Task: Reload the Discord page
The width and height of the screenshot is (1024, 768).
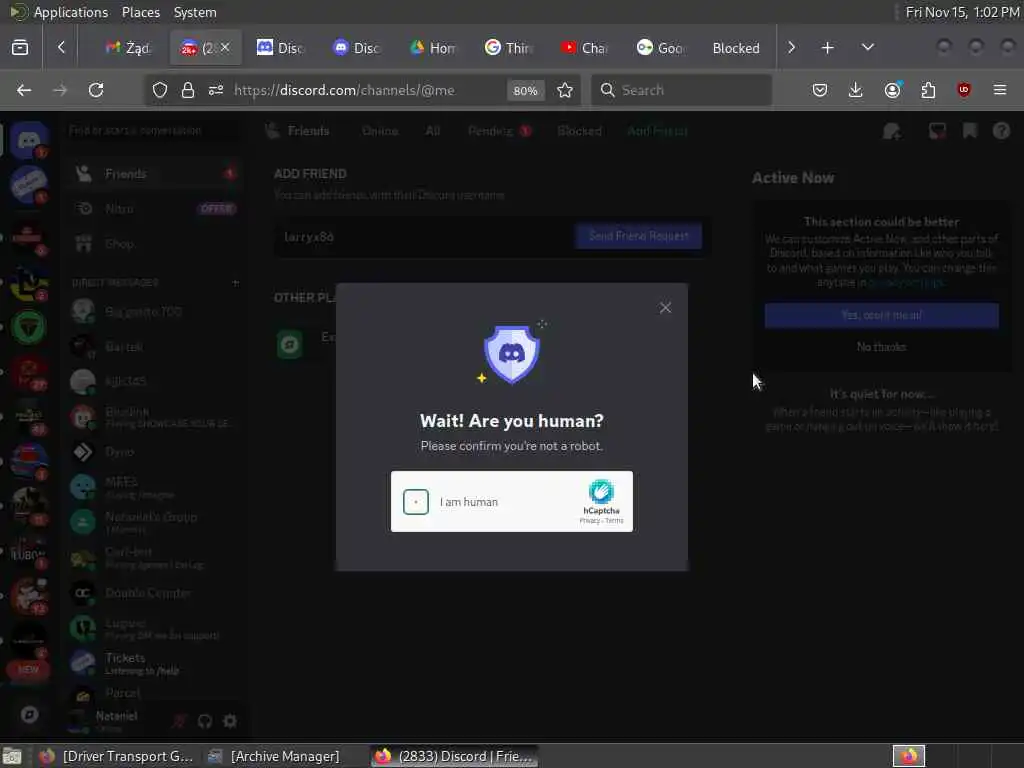Action: pyautogui.click(x=96, y=90)
